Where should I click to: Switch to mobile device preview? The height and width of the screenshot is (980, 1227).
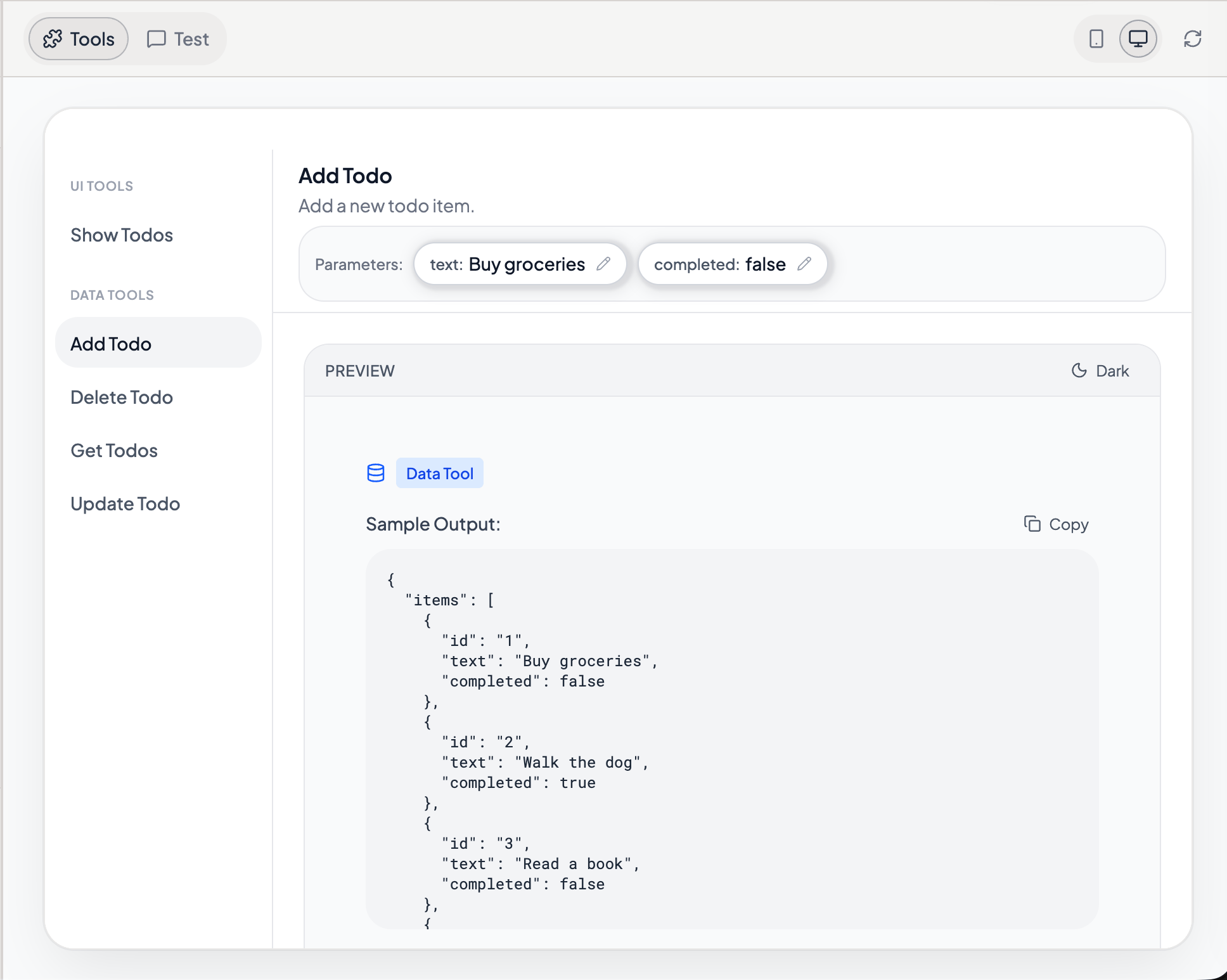click(x=1096, y=39)
